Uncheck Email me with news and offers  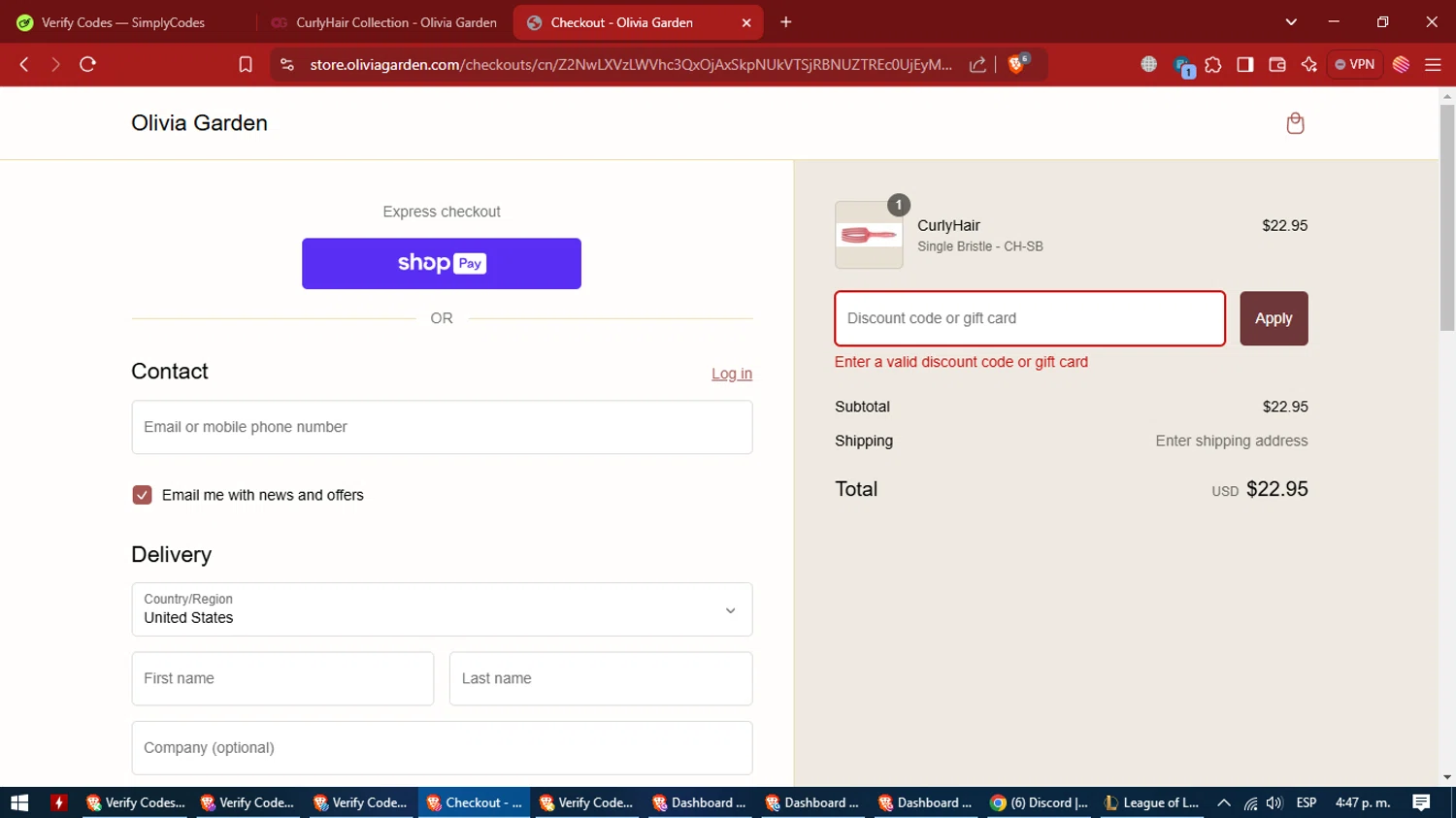click(142, 495)
